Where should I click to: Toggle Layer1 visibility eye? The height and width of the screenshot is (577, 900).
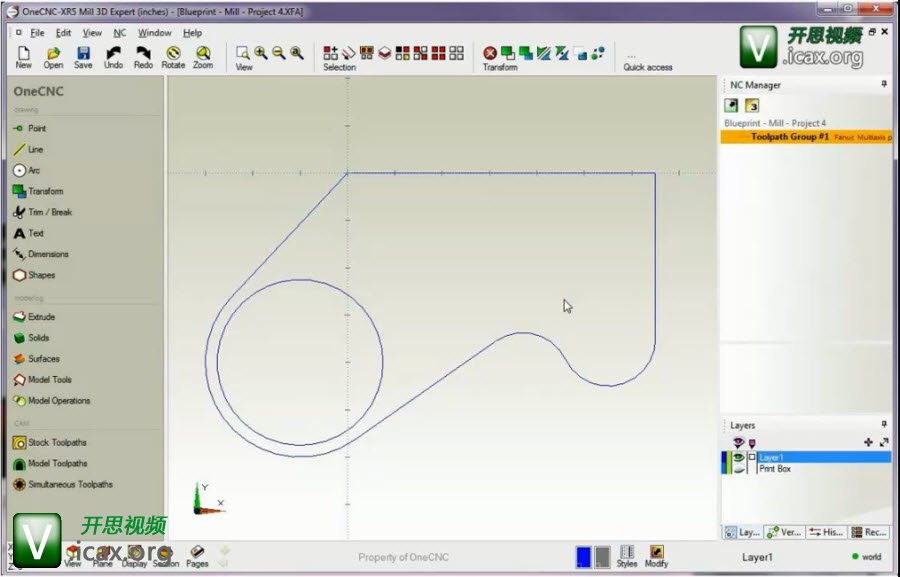click(738, 458)
